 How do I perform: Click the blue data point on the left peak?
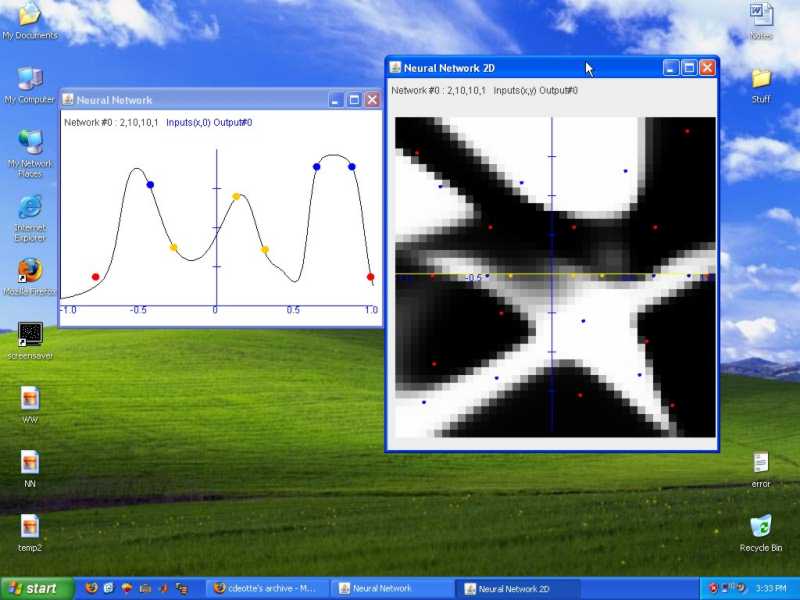point(150,185)
